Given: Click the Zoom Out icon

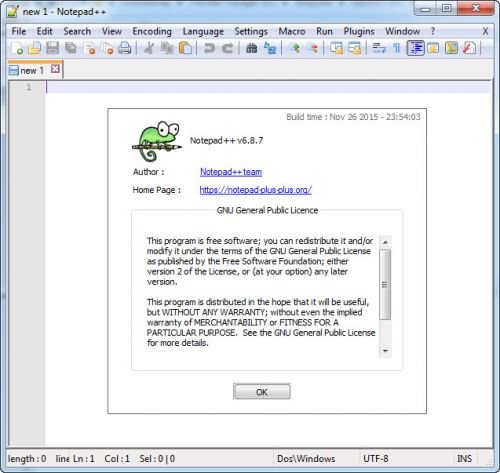Looking at the screenshot, I should pyautogui.click(x=312, y=48).
